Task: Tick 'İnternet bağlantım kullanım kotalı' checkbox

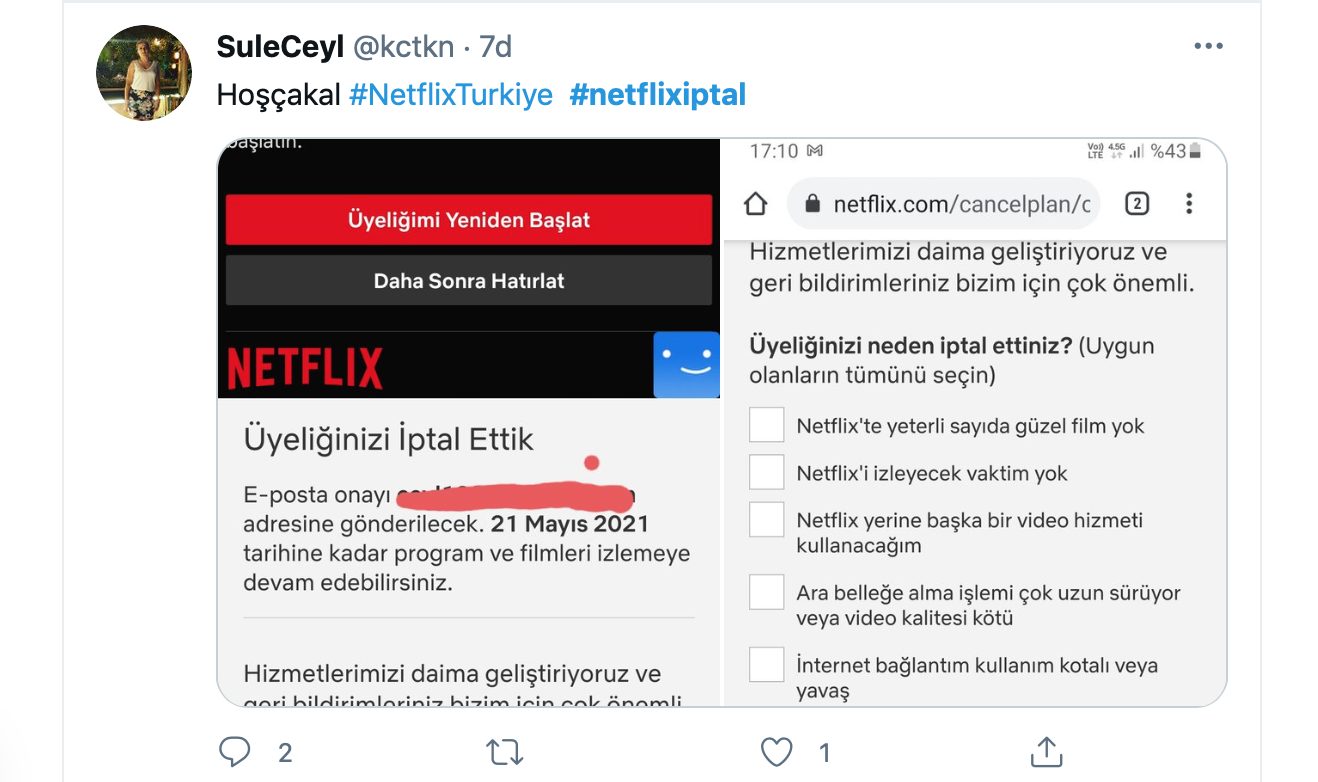Action: pos(767,665)
